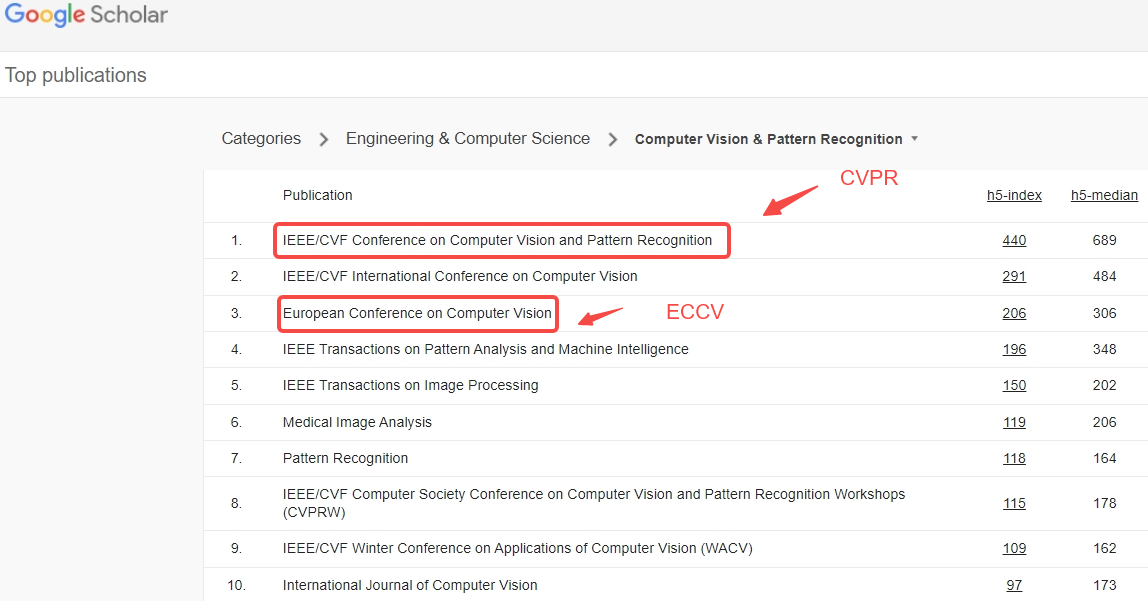Open the Computer Vision & Pattern Recognition dropdown arrow
The image size is (1148, 601).
[914, 138]
